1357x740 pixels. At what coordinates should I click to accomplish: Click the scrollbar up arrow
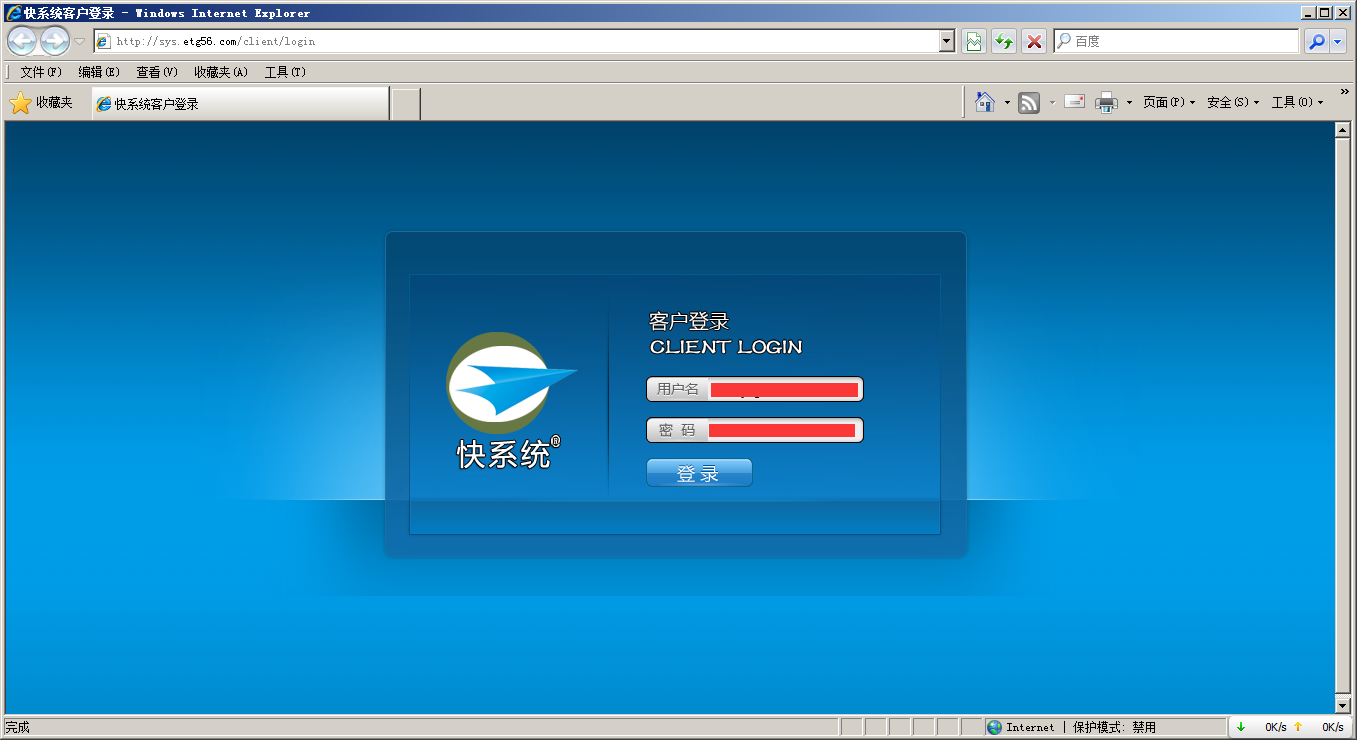(x=1343, y=130)
